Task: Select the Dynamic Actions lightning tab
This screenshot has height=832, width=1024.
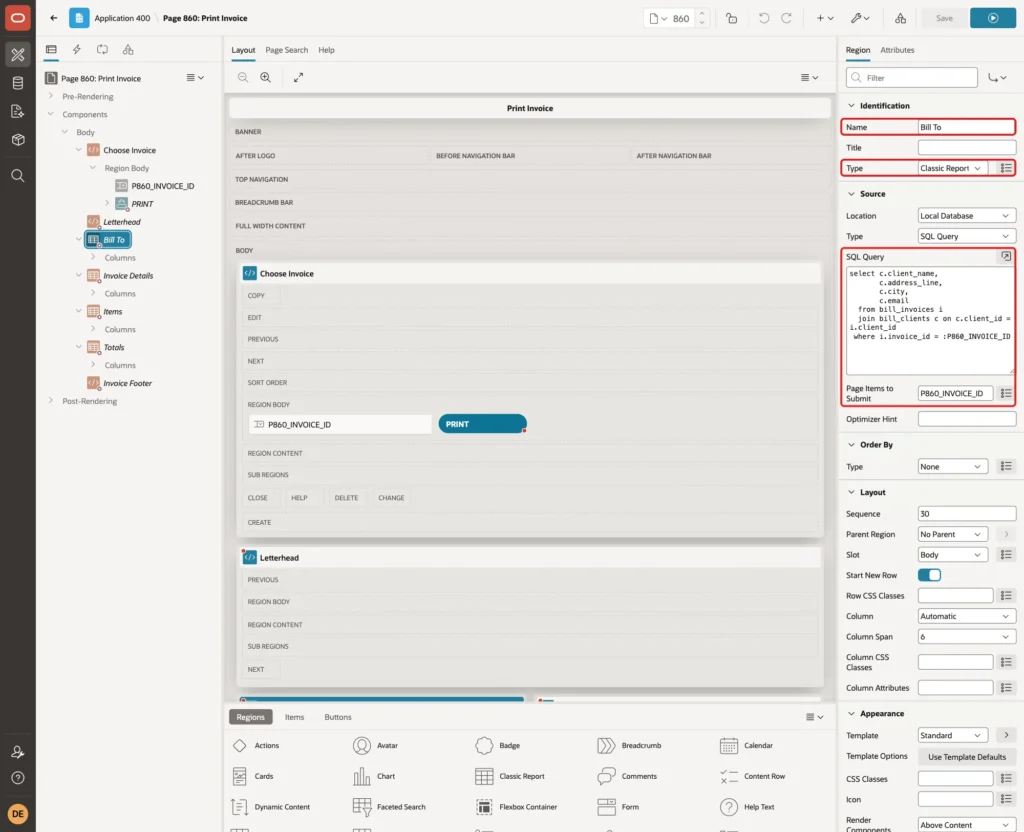Action: pos(77,50)
